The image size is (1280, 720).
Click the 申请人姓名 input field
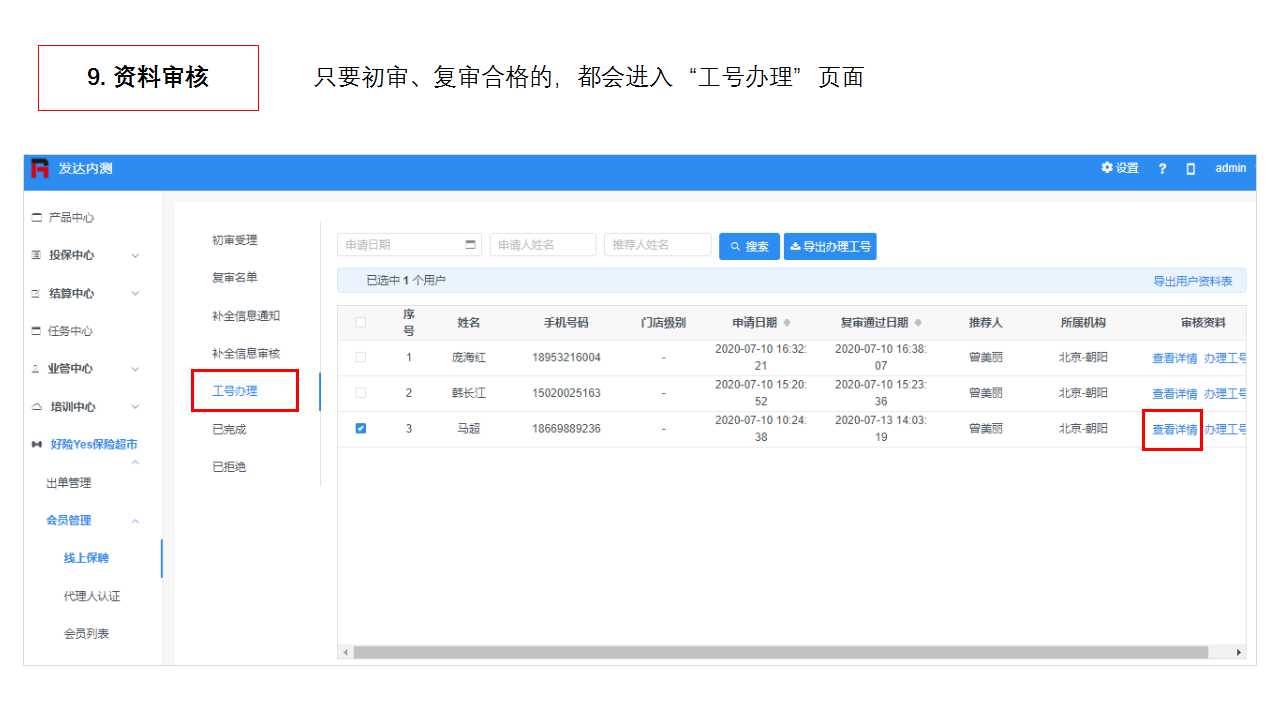tap(542, 245)
